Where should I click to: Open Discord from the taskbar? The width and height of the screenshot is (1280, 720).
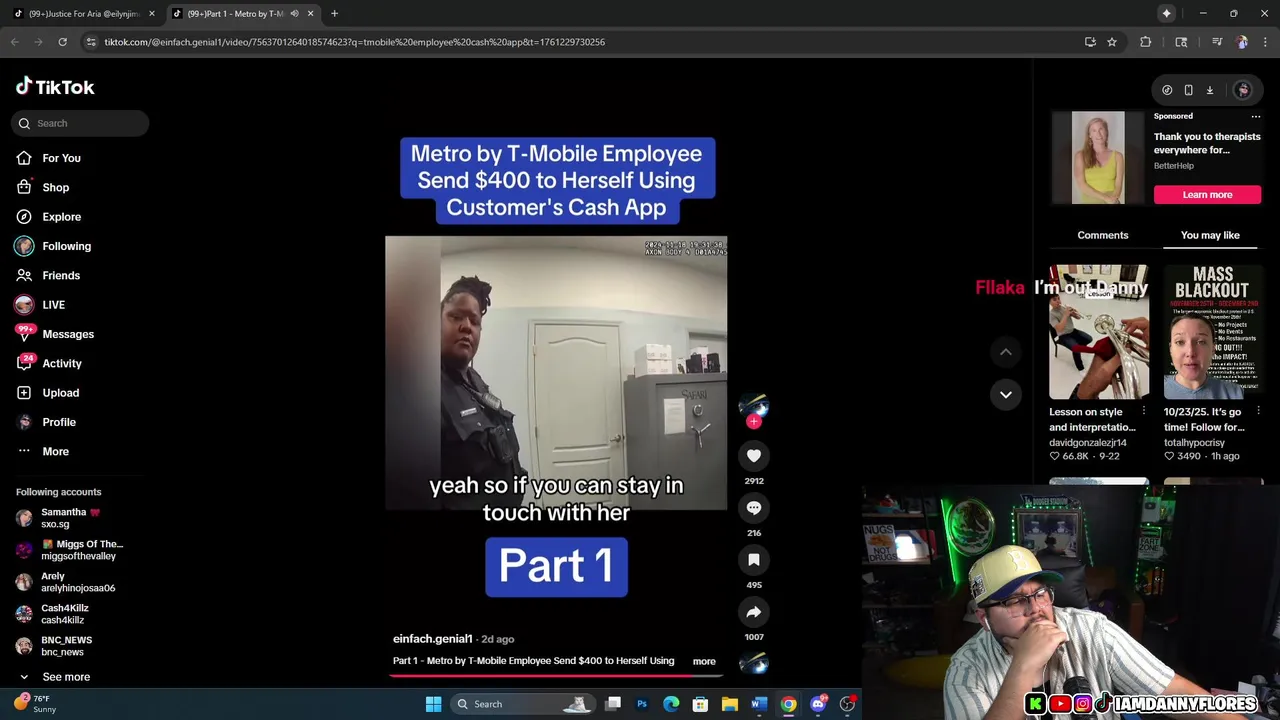[x=818, y=704]
